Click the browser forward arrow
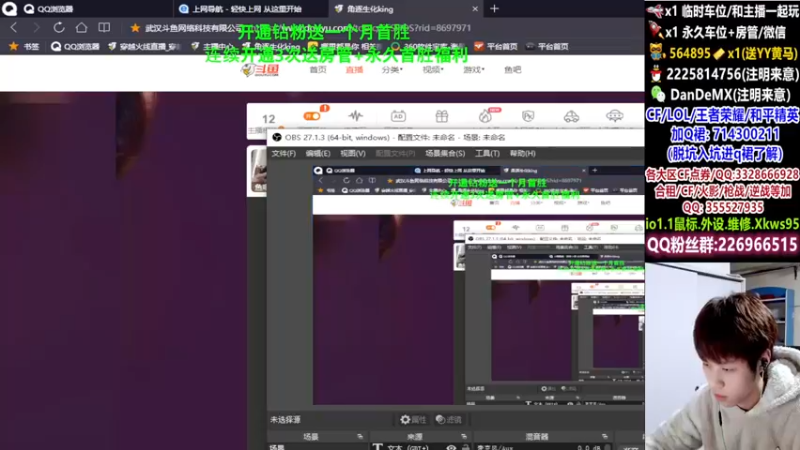Viewport: 800px width, 450px height. 36,28
